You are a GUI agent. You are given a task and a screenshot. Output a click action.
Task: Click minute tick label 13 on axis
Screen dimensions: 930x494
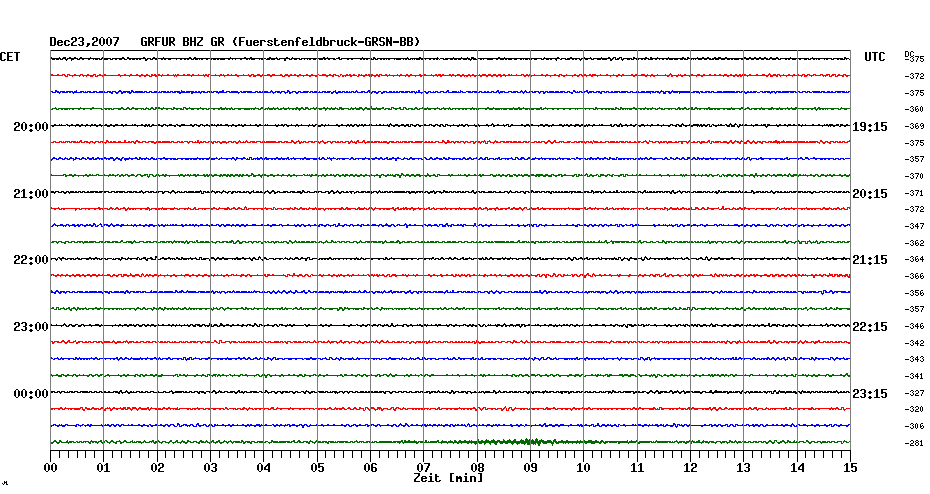click(x=744, y=468)
